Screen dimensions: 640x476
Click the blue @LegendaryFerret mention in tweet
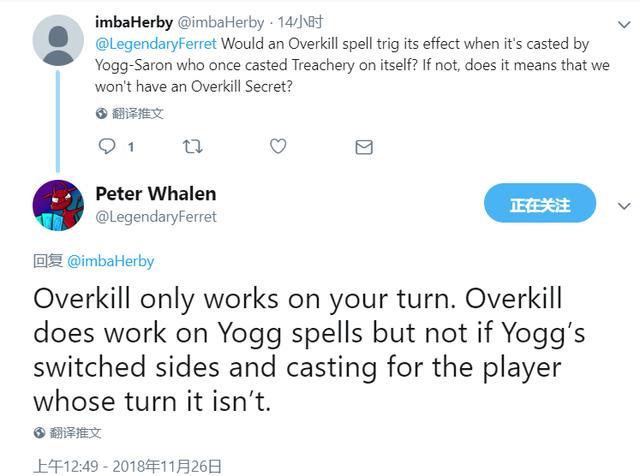coord(155,44)
